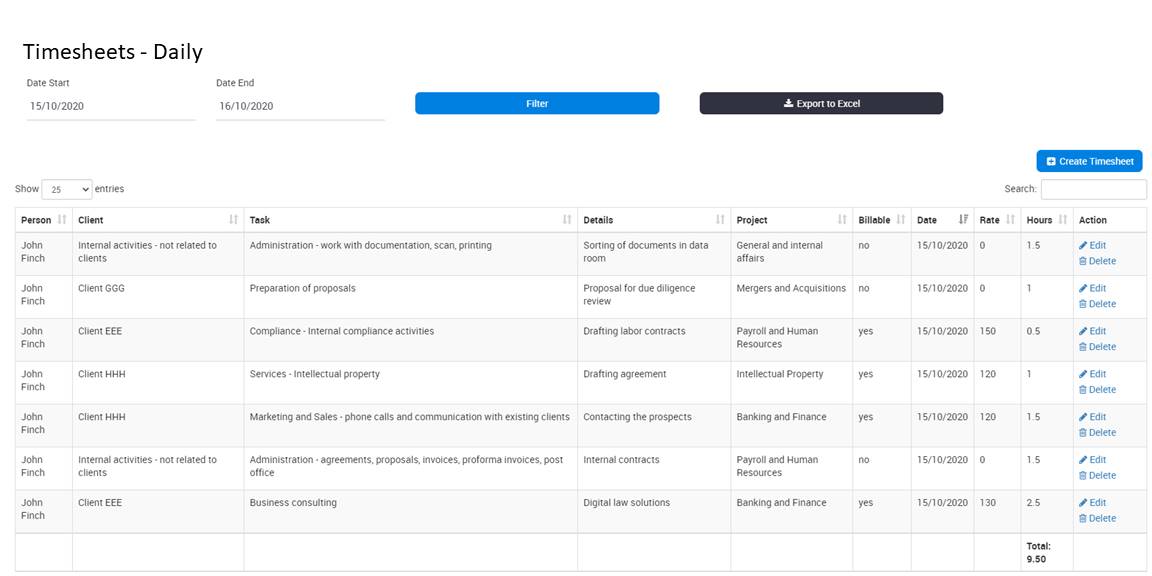The height and width of the screenshot is (576, 1152).
Task: Select the 'Total: 9.50' hours cell
Action: [x=1047, y=552]
